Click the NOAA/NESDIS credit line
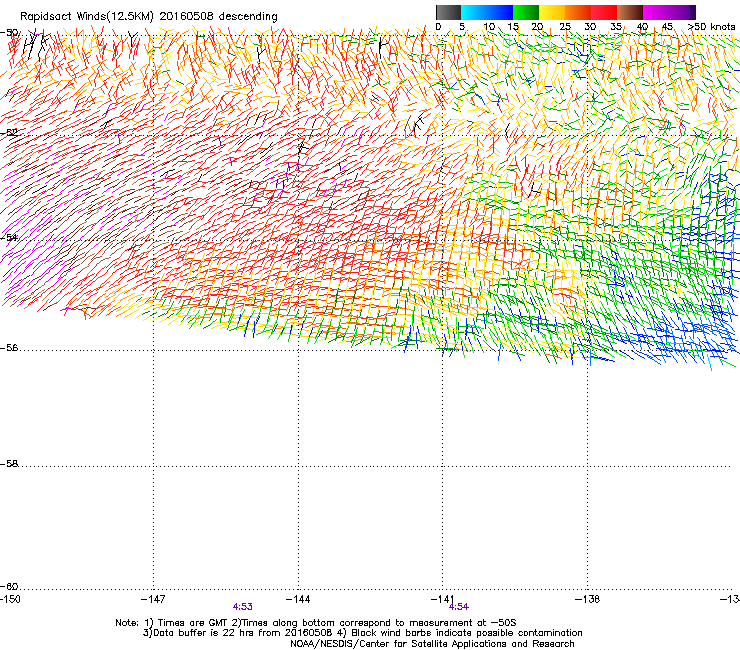This screenshot has height=650, width=740. tap(432, 644)
